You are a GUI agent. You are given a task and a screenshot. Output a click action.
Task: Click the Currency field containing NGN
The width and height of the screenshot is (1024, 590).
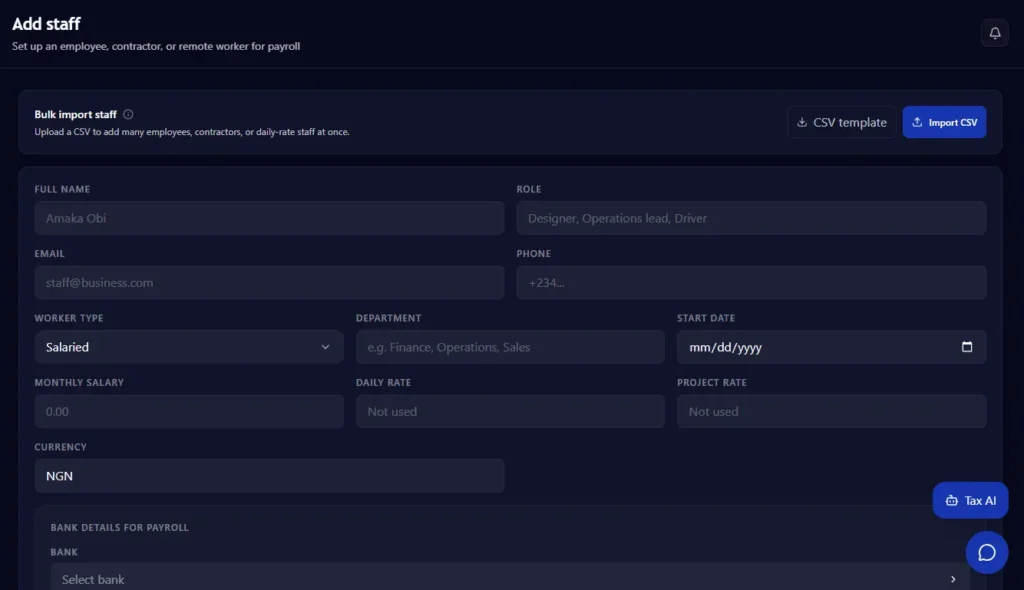click(269, 476)
